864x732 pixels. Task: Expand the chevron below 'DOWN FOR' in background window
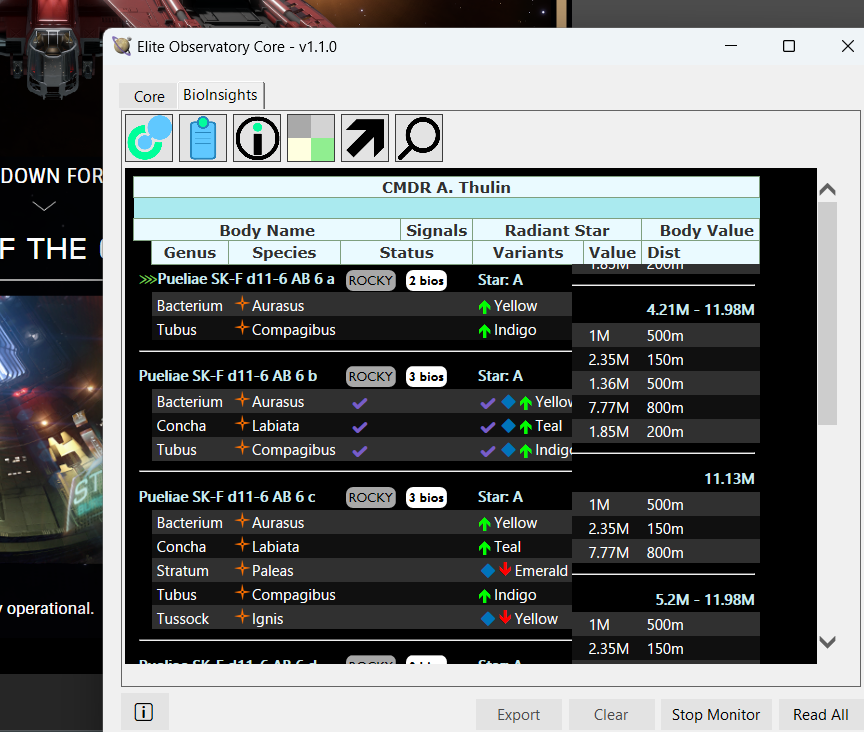pyautogui.click(x=44, y=206)
